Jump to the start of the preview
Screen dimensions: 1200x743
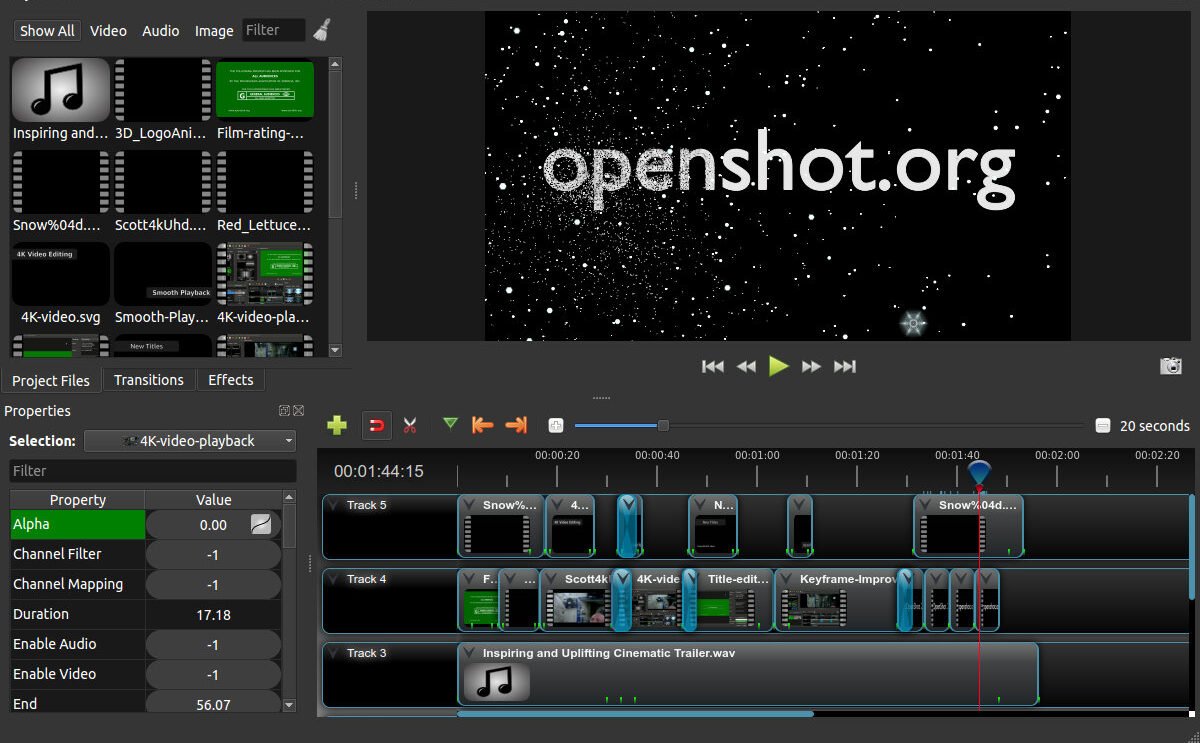coord(713,367)
